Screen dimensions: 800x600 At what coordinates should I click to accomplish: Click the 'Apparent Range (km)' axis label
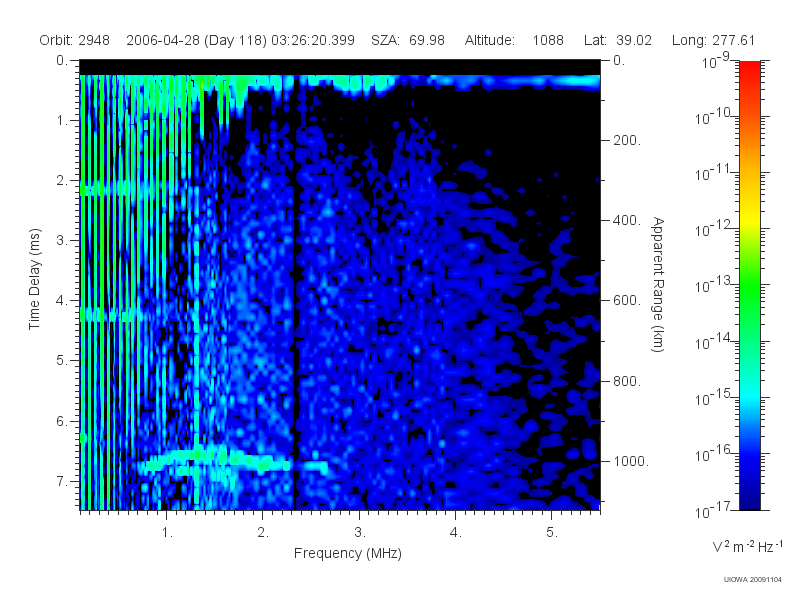(x=658, y=284)
